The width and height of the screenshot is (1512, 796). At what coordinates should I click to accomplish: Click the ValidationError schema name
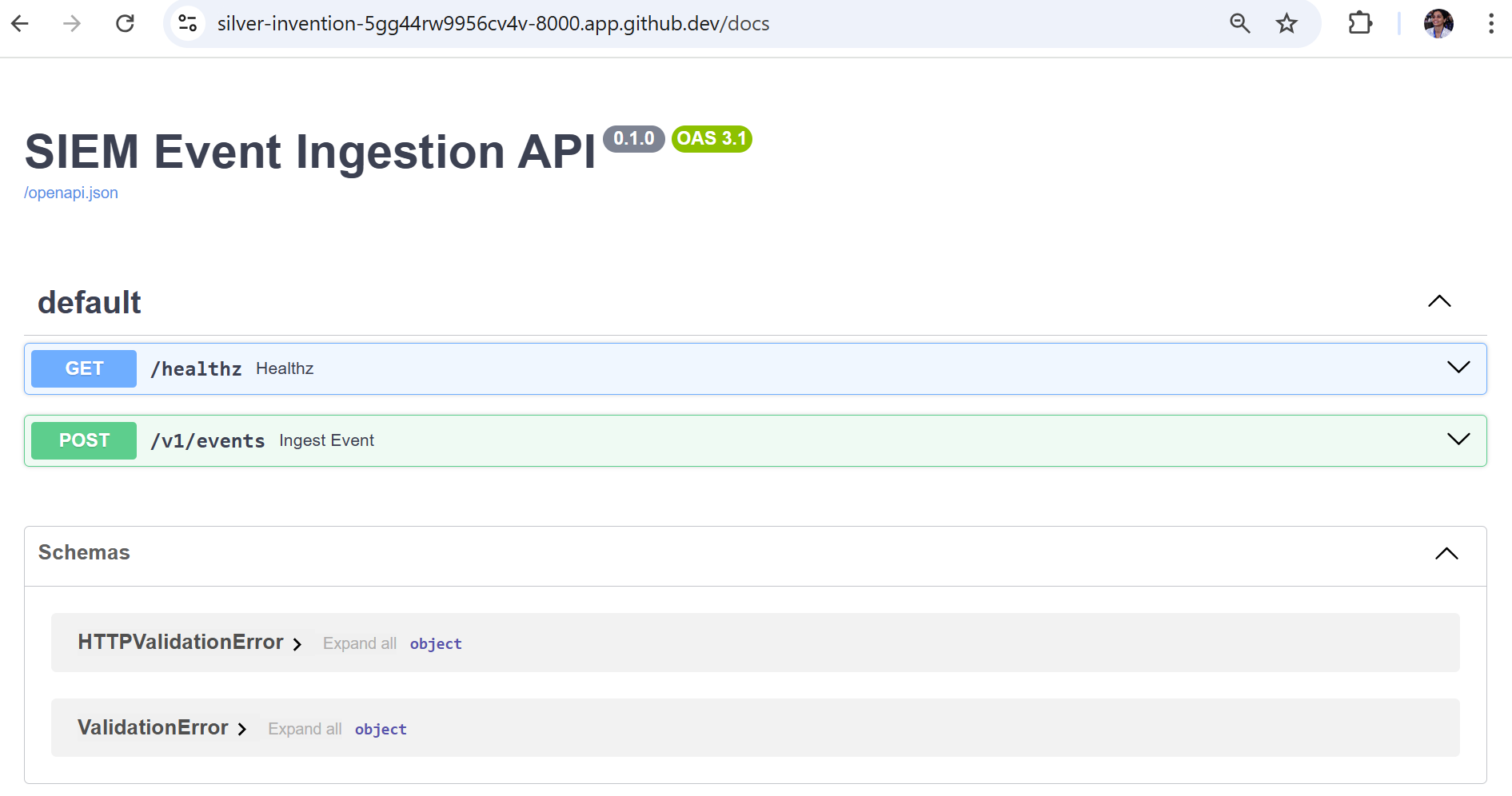153,727
